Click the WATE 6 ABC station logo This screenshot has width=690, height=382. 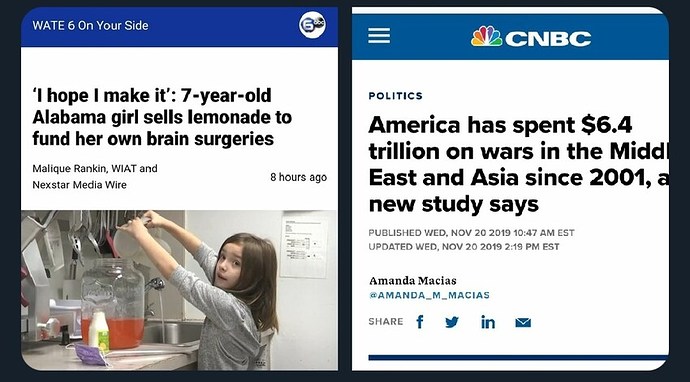[312, 25]
